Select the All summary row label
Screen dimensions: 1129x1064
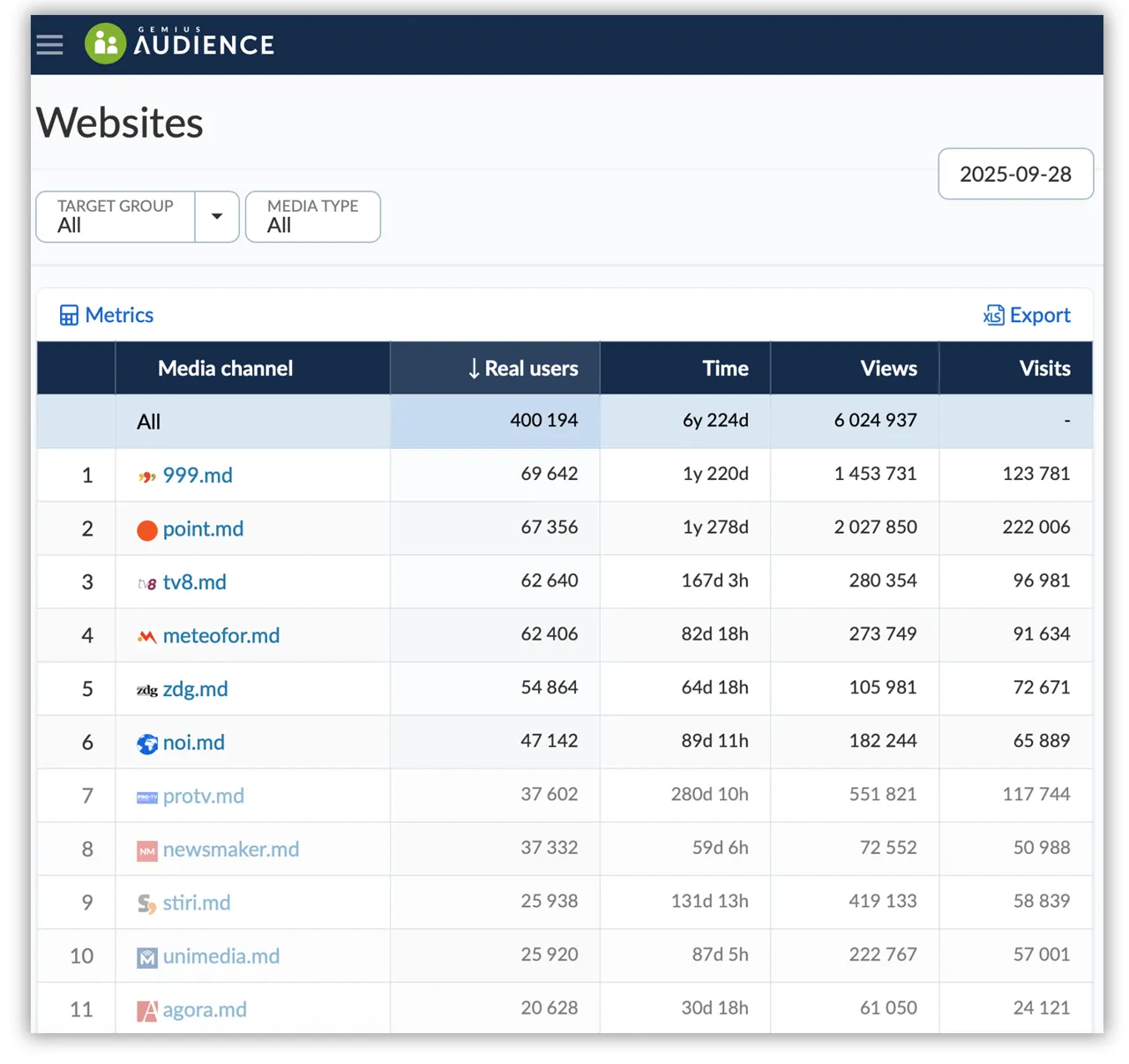(x=149, y=422)
